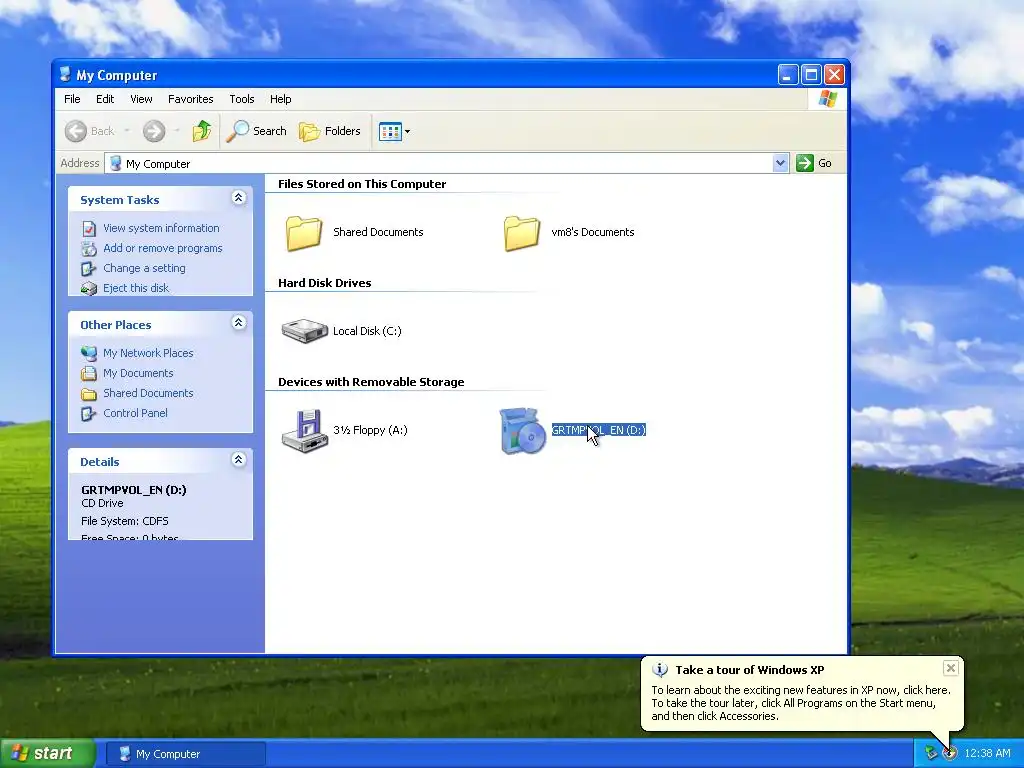Open Control Panel link
This screenshot has height=768, width=1024.
click(135, 413)
